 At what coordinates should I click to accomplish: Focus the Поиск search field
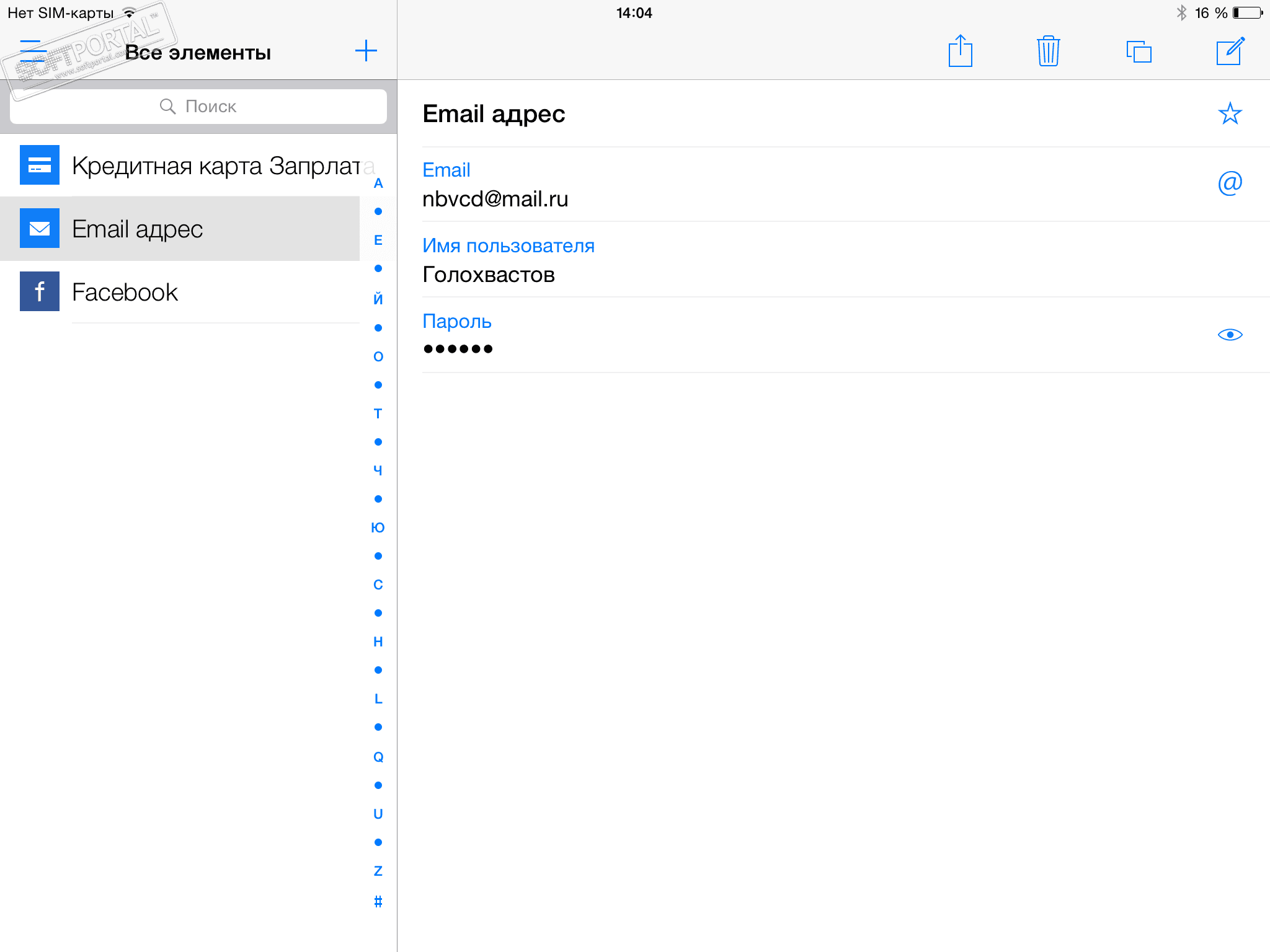(198, 107)
